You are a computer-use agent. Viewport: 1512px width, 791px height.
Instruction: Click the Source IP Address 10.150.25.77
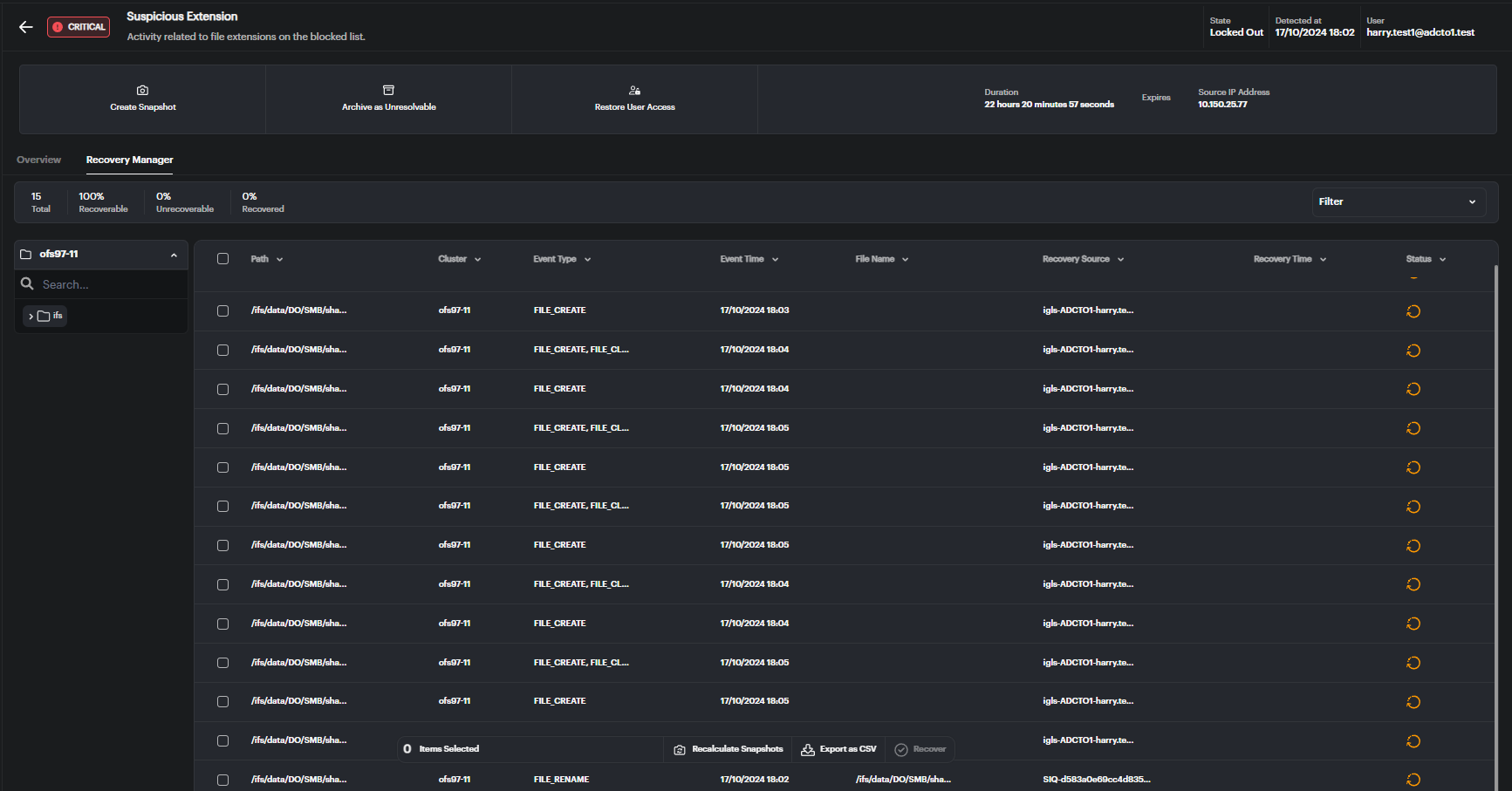click(x=1222, y=105)
